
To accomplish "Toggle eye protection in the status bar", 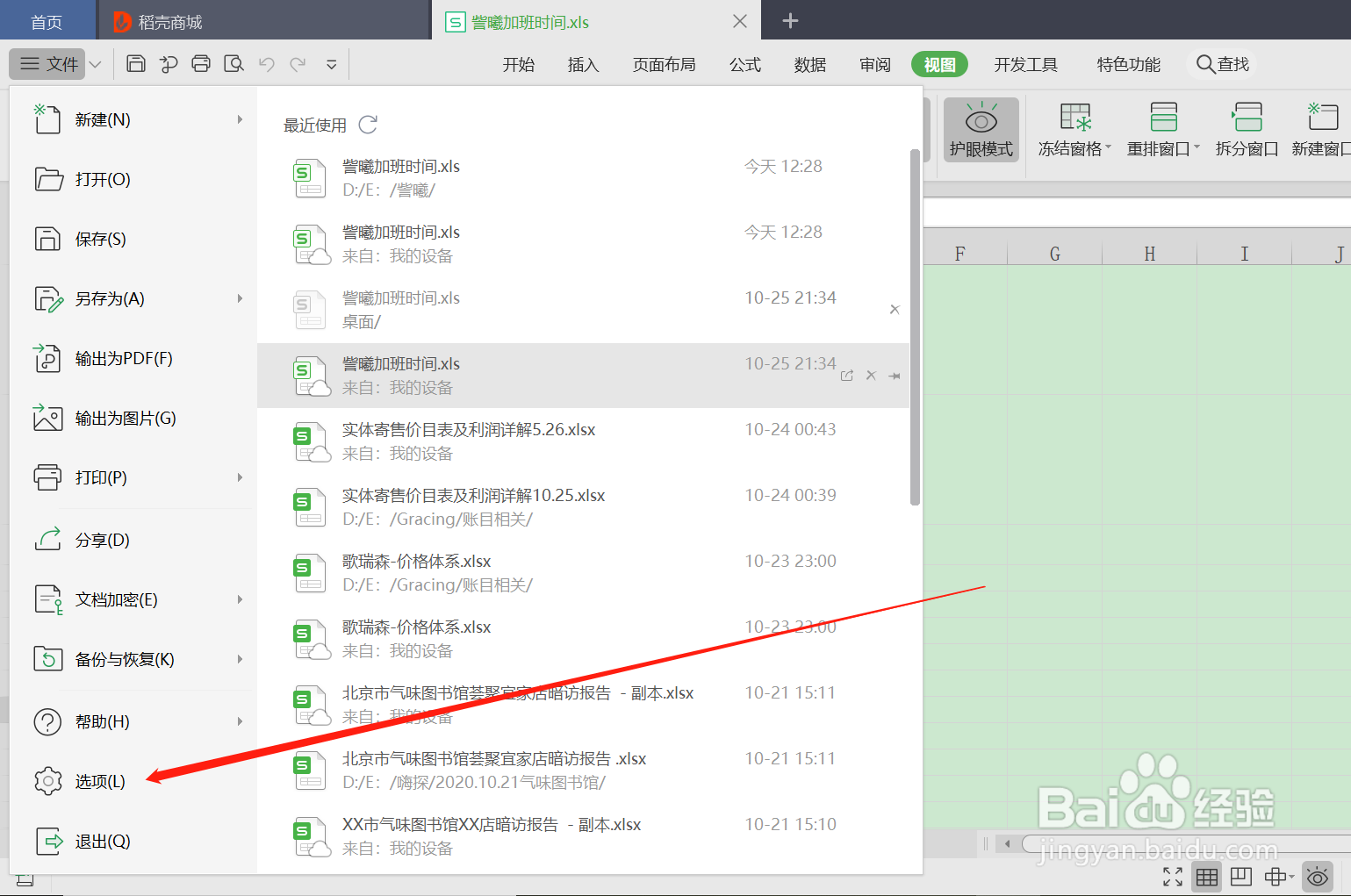I will [1318, 876].
